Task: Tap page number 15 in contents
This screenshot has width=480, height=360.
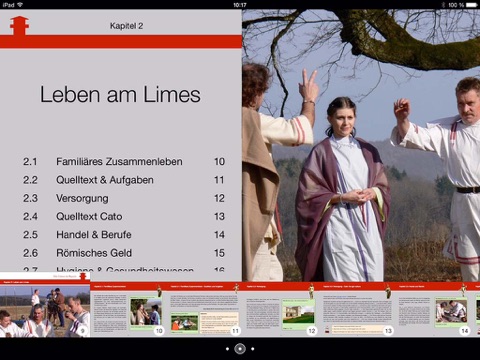Action: pos(219,253)
